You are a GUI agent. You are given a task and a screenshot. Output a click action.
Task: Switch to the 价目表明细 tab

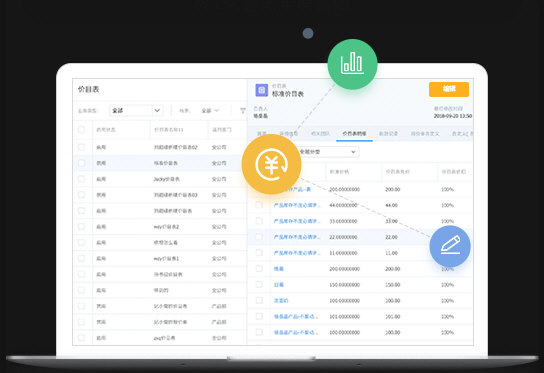(x=354, y=134)
